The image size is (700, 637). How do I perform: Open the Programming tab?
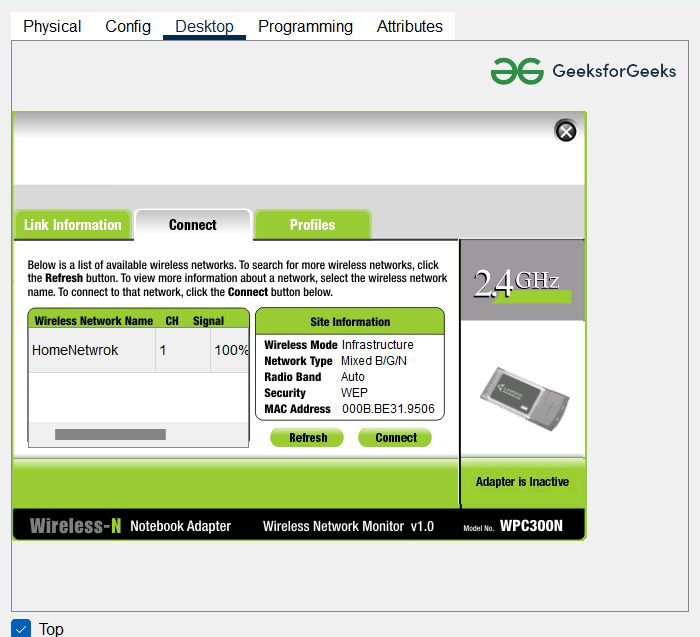pos(305,26)
